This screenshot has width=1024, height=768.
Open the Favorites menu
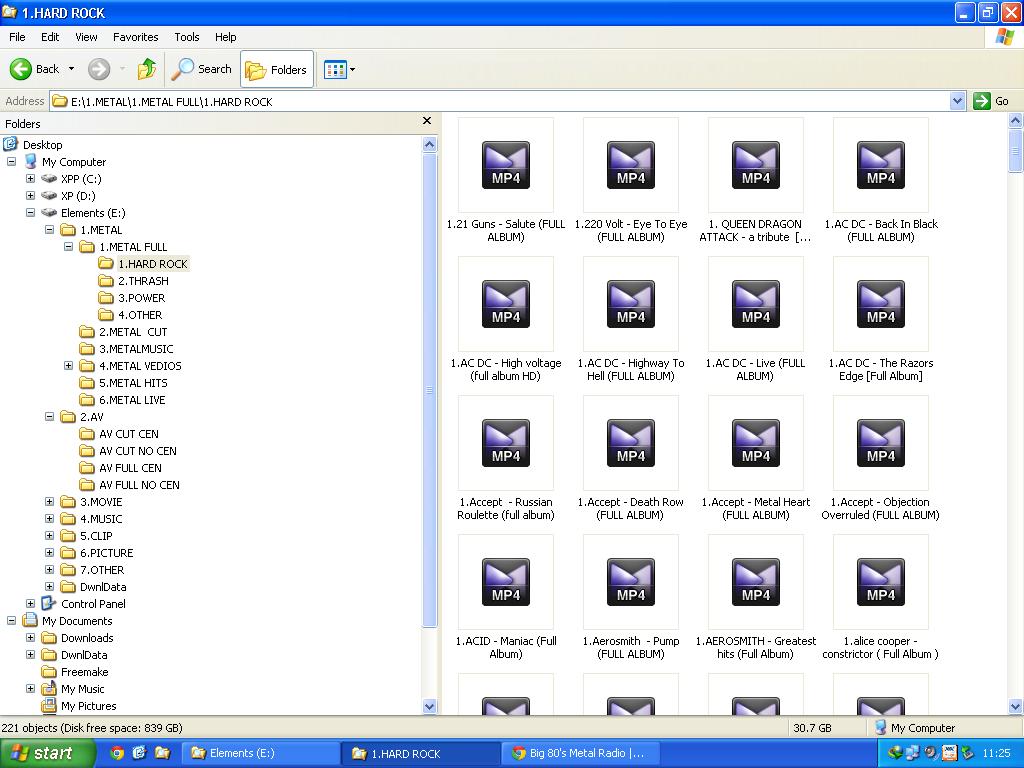[x=135, y=37]
